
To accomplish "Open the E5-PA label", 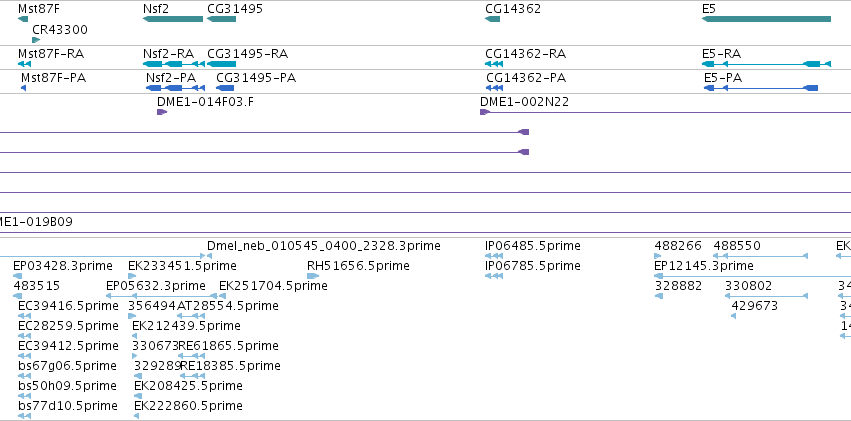I will 723,78.
